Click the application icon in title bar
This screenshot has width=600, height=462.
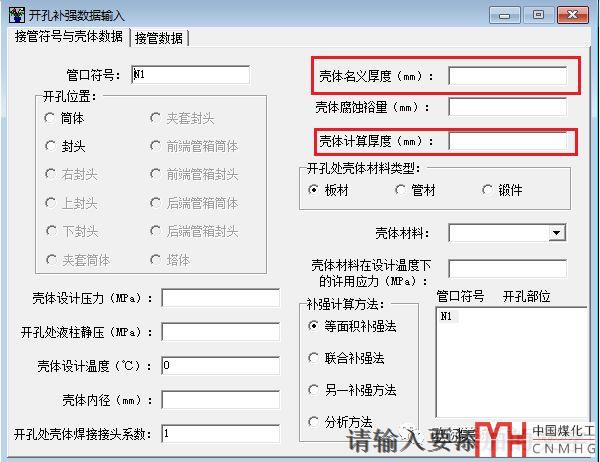17,15
